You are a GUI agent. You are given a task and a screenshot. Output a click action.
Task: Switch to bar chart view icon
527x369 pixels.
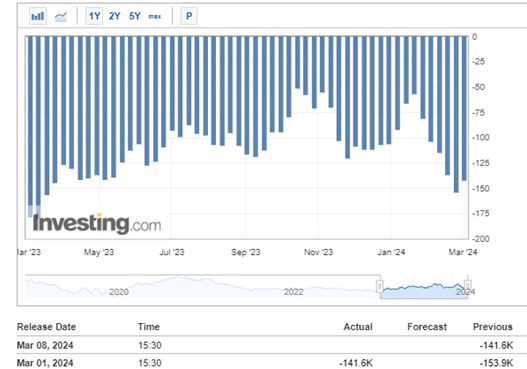click(38, 16)
